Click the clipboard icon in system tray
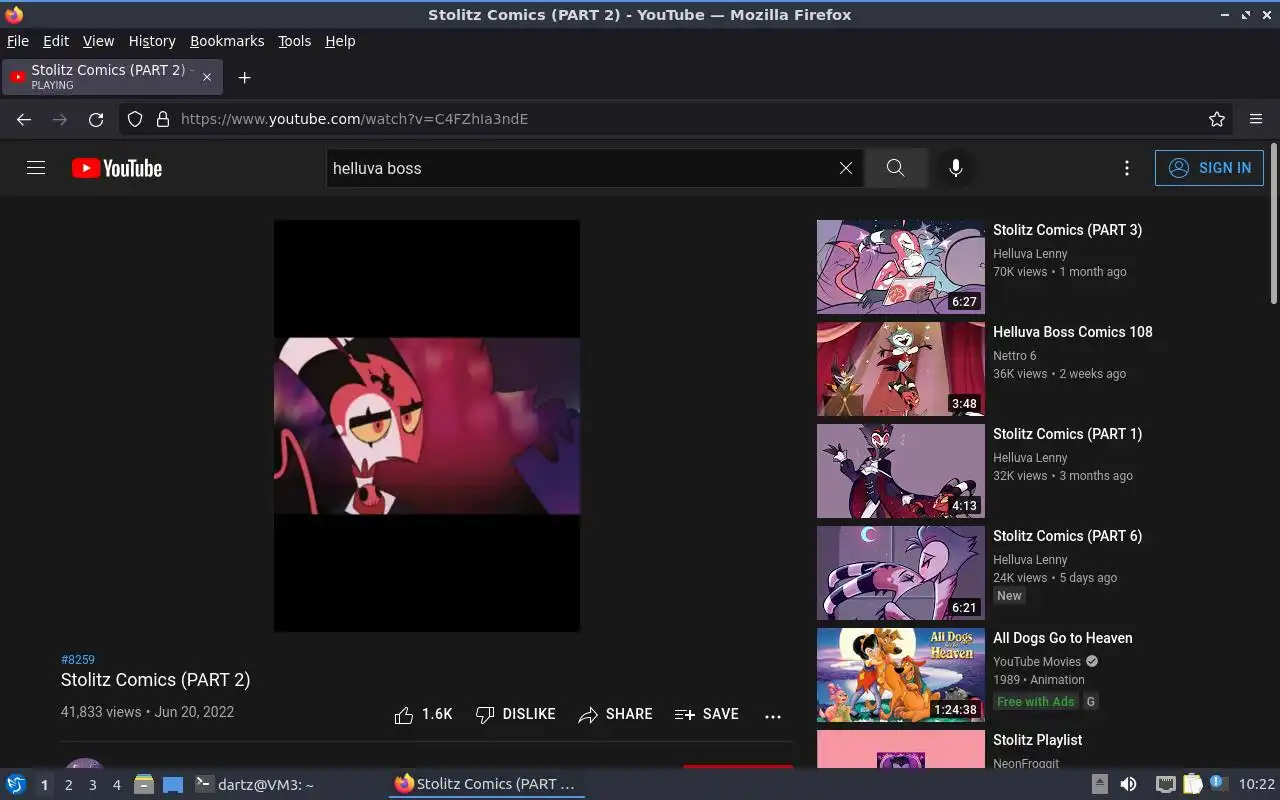Image resolution: width=1280 pixels, height=800 pixels. point(1192,784)
